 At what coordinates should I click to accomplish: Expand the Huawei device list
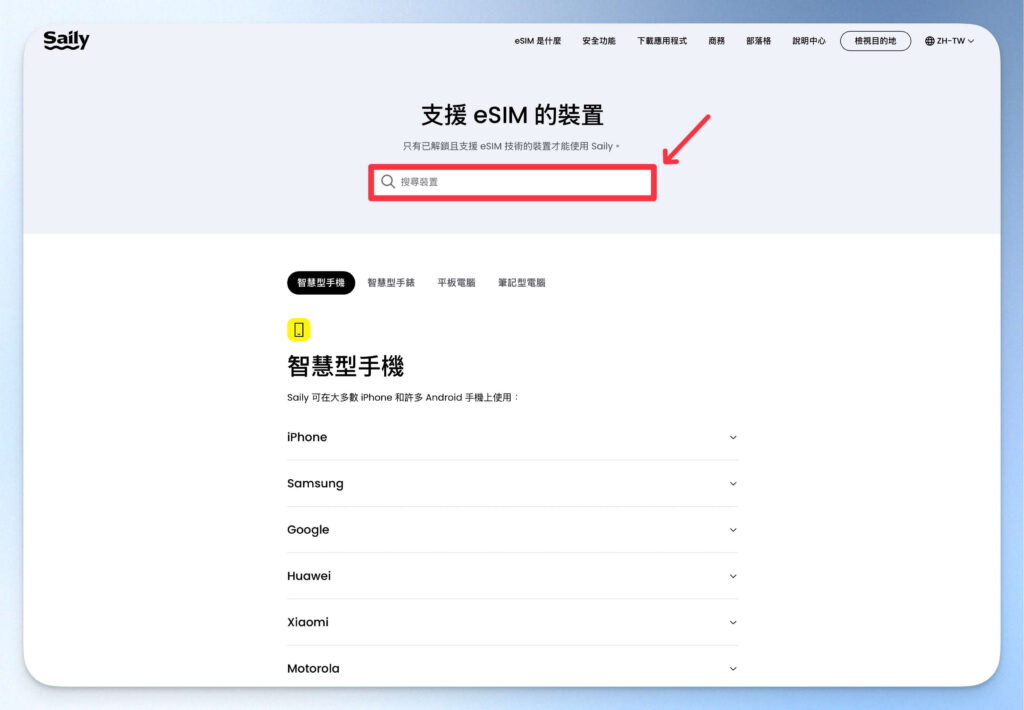pos(512,576)
